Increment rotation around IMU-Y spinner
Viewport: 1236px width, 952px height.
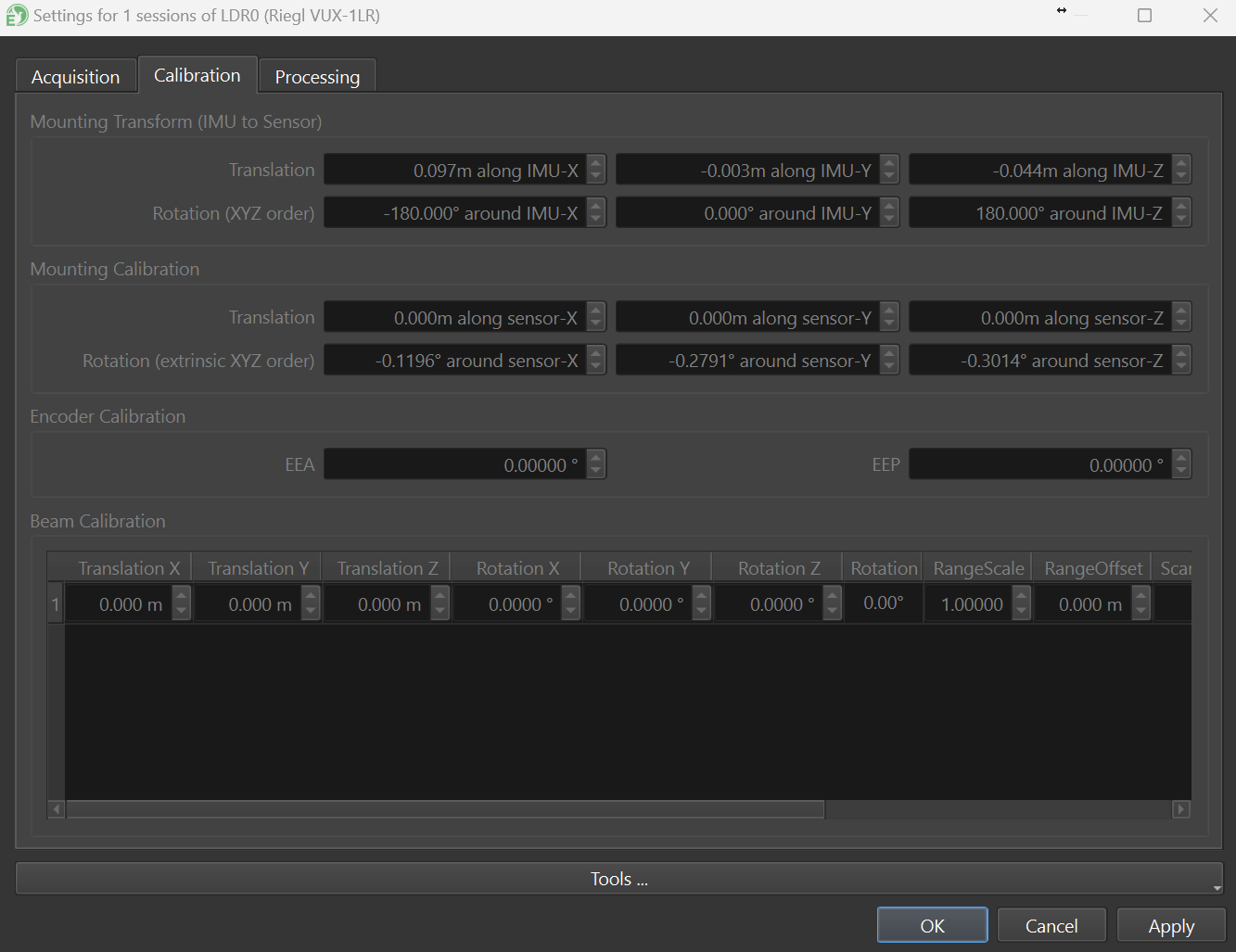coord(889,206)
